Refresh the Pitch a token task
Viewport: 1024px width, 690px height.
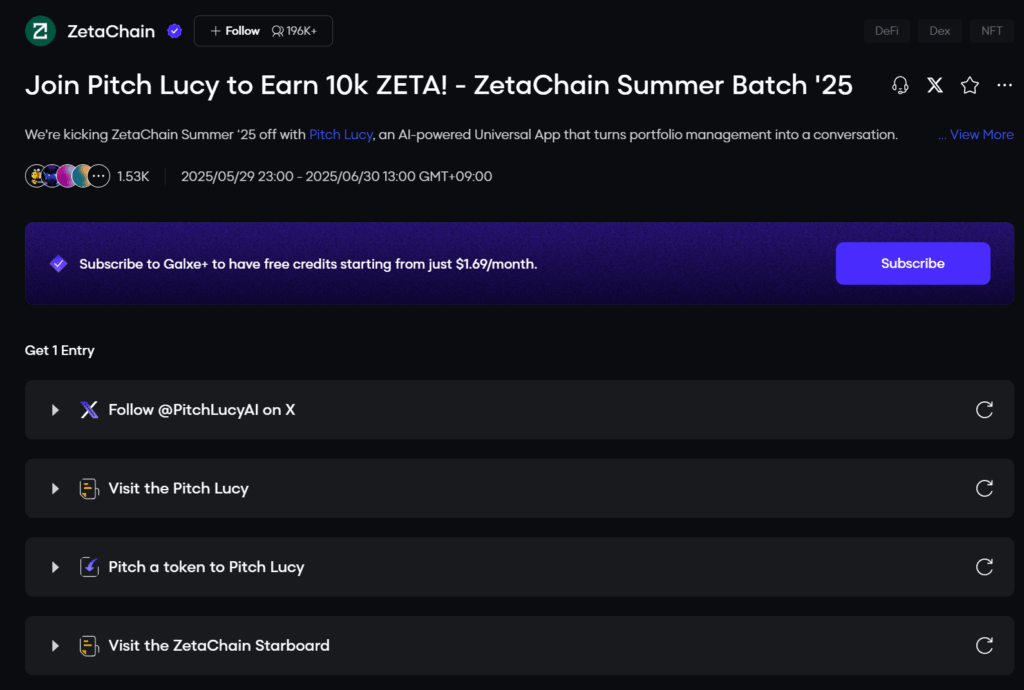pyautogui.click(x=984, y=567)
